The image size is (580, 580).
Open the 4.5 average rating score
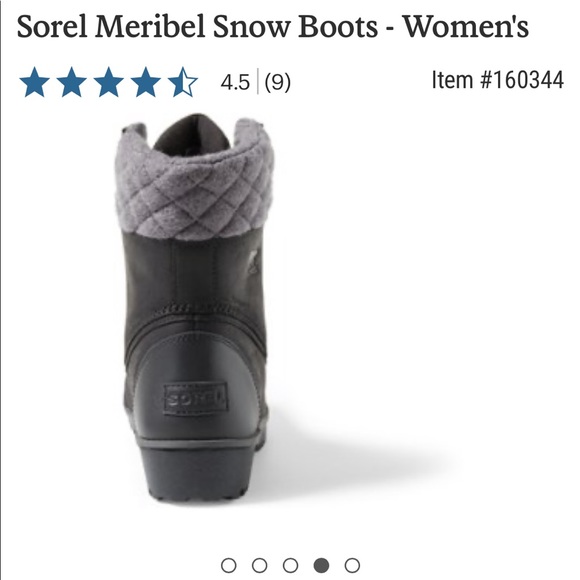[235, 82]
